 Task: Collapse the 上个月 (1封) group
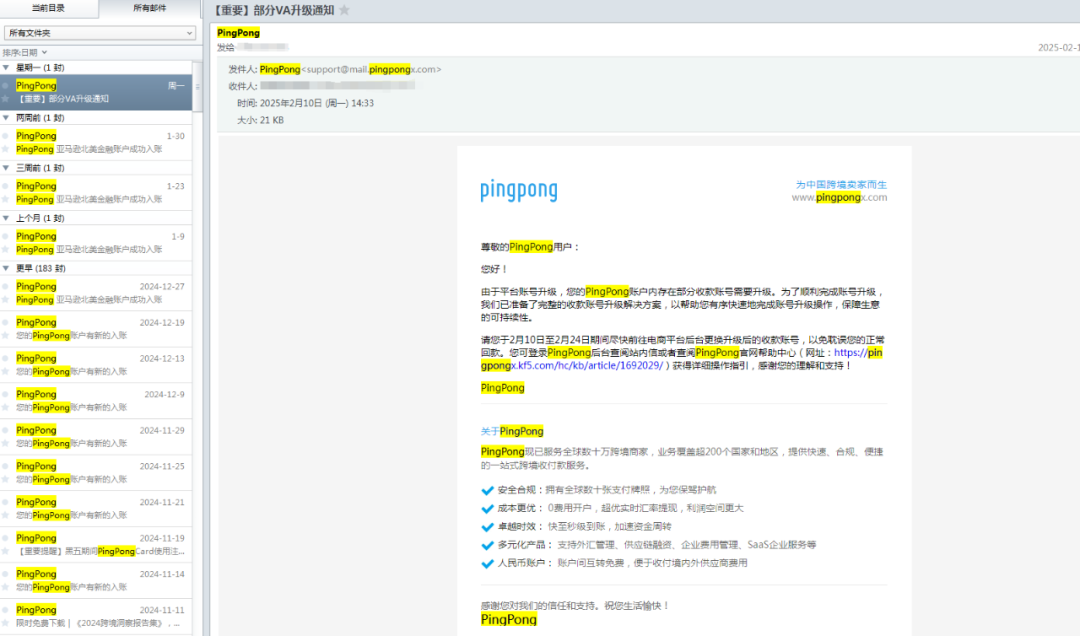coord(6,218)
